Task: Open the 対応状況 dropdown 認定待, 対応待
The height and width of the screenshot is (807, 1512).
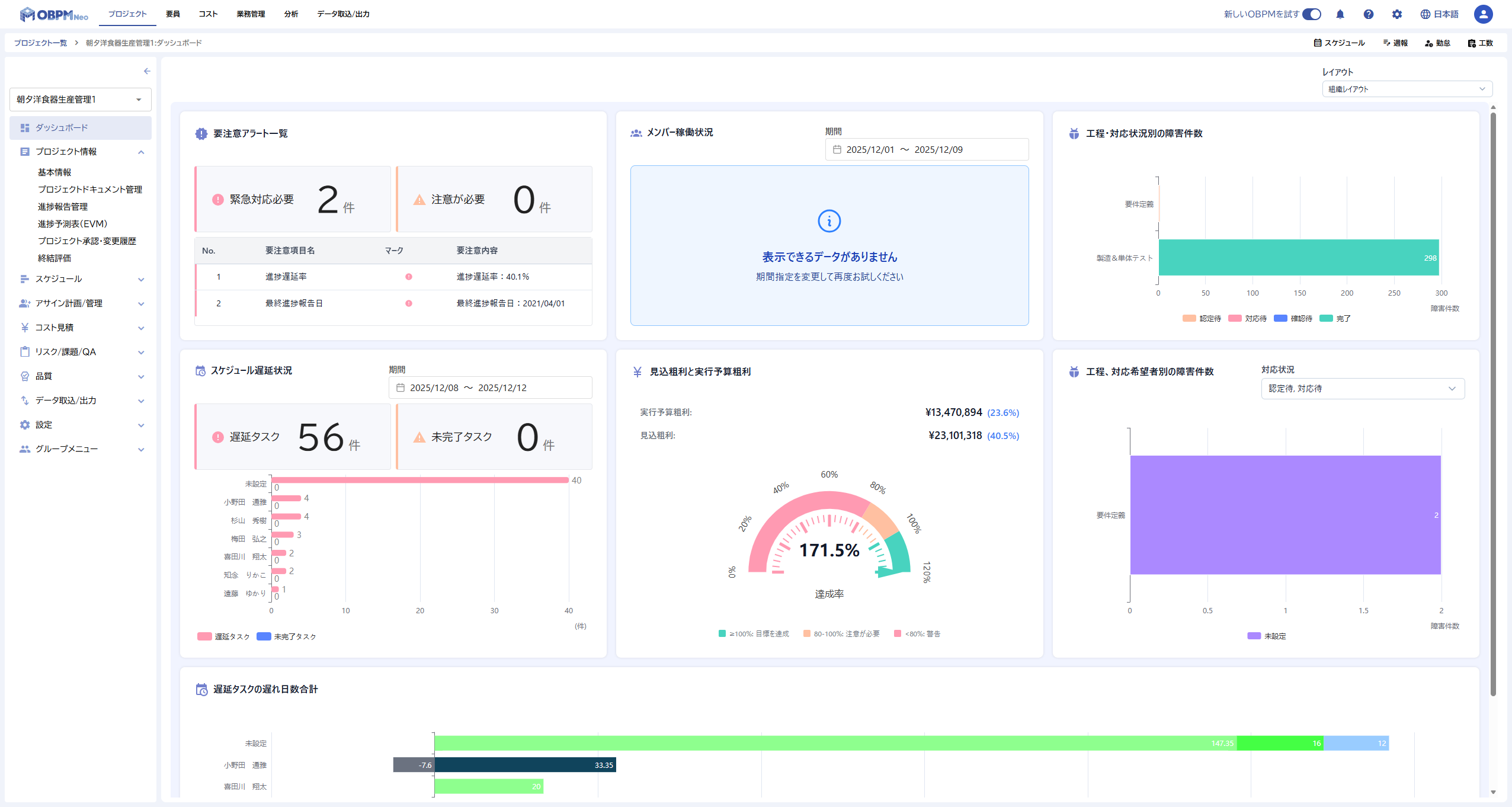Action: pos(1363,389)
